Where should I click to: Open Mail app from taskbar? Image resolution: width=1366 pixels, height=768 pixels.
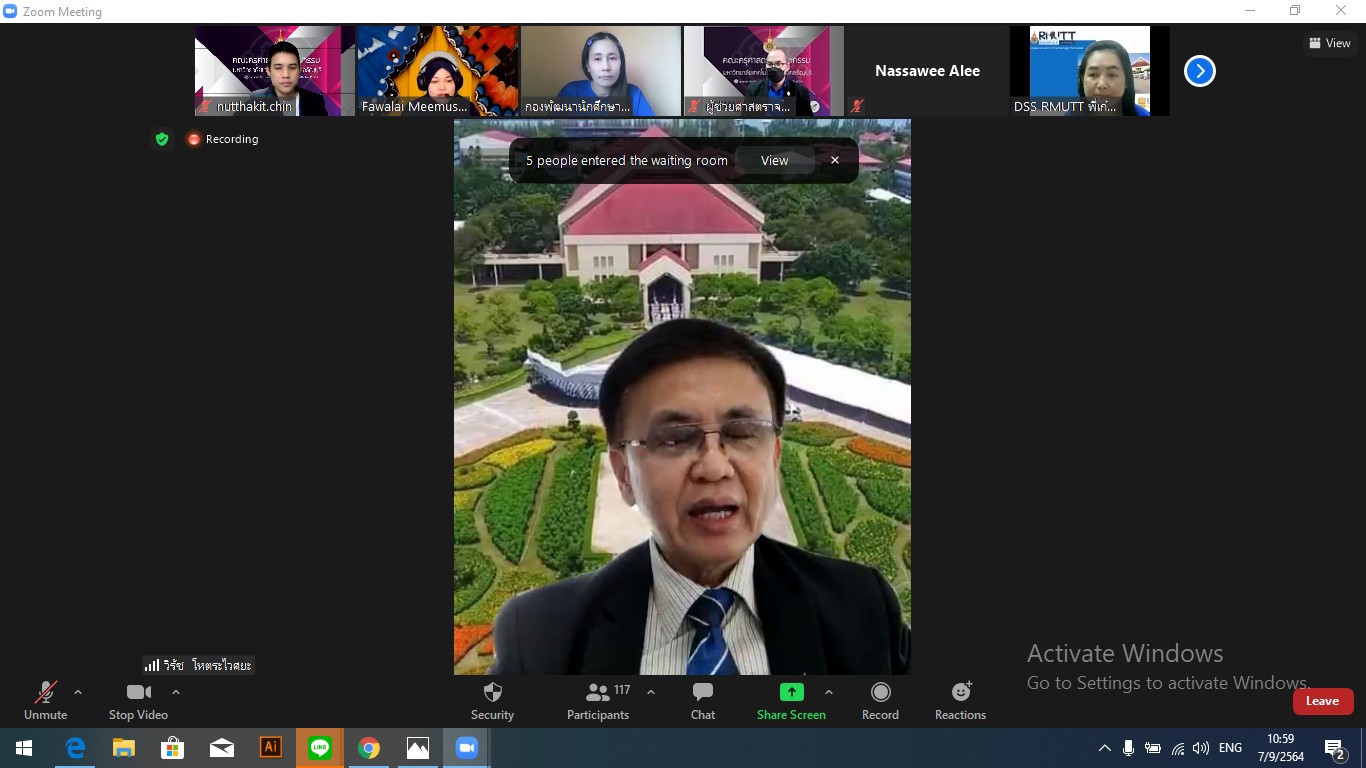(222, 748)
